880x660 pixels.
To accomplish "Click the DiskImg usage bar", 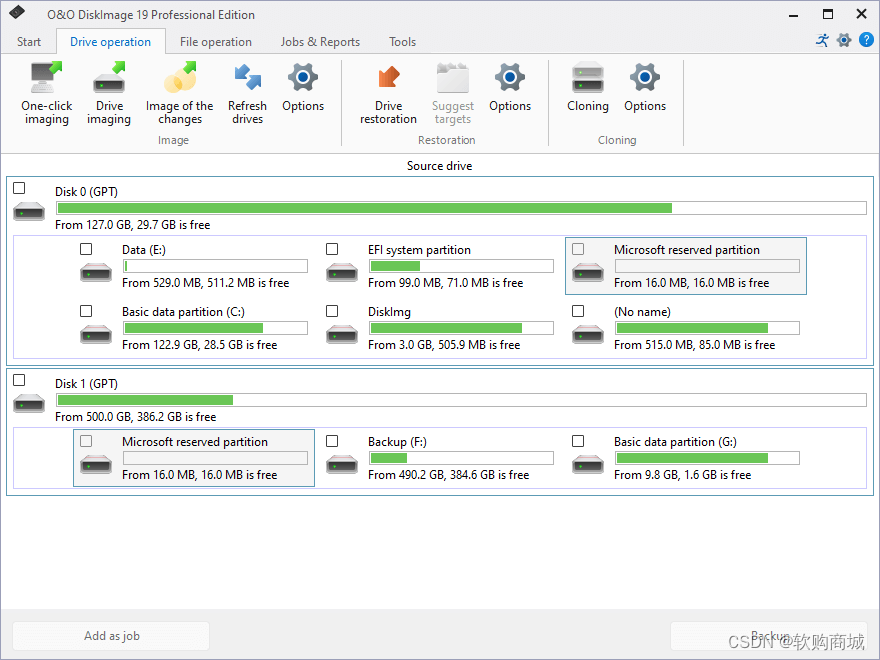I will click(461, 328).
